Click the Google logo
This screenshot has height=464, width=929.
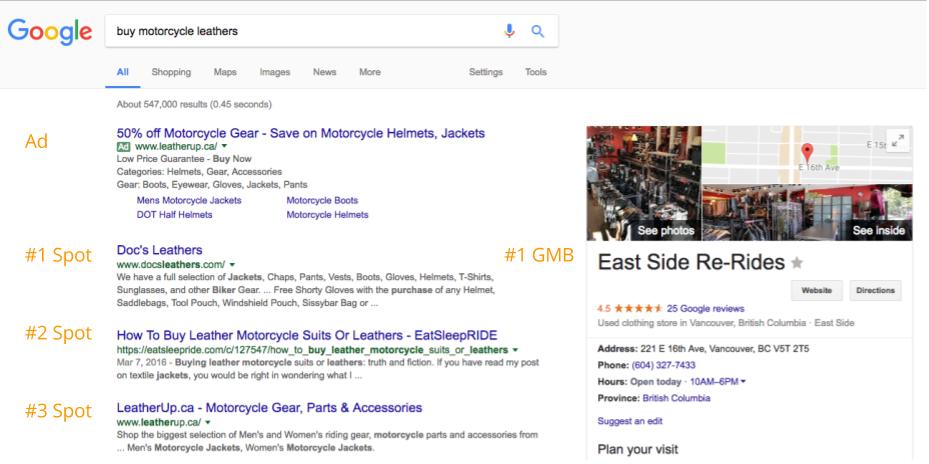tap(50, 31)
